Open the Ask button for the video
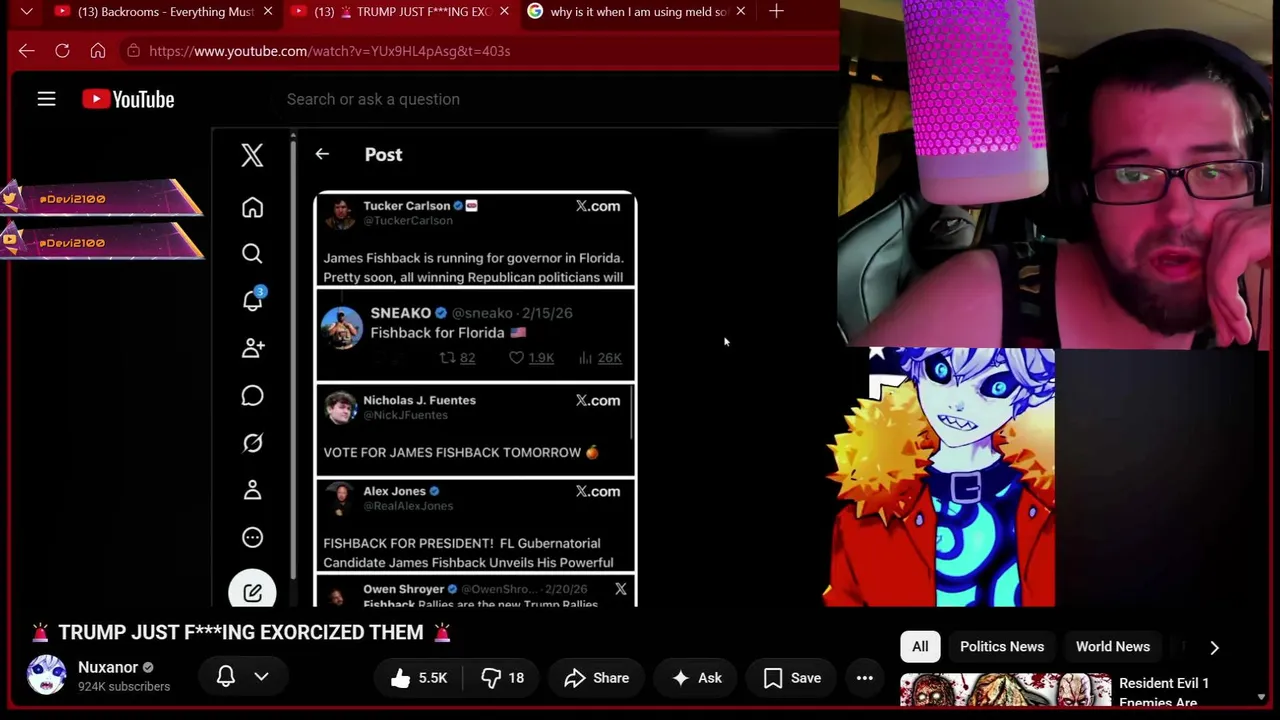Viewport: 1280px width, 720px height. (697, 678)
